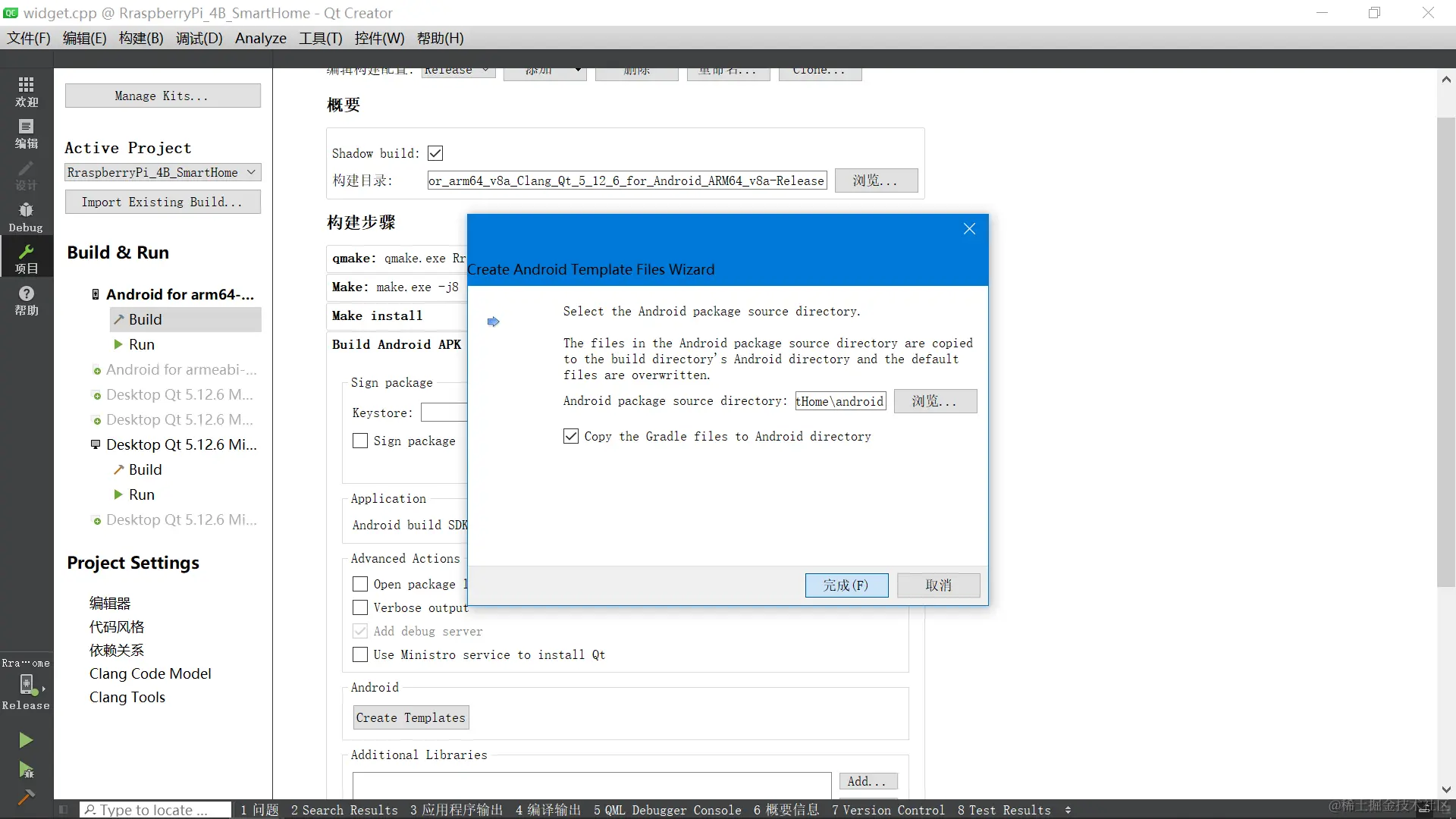
Task: Click Import Existing Build button
Action: tap(163, 202)
